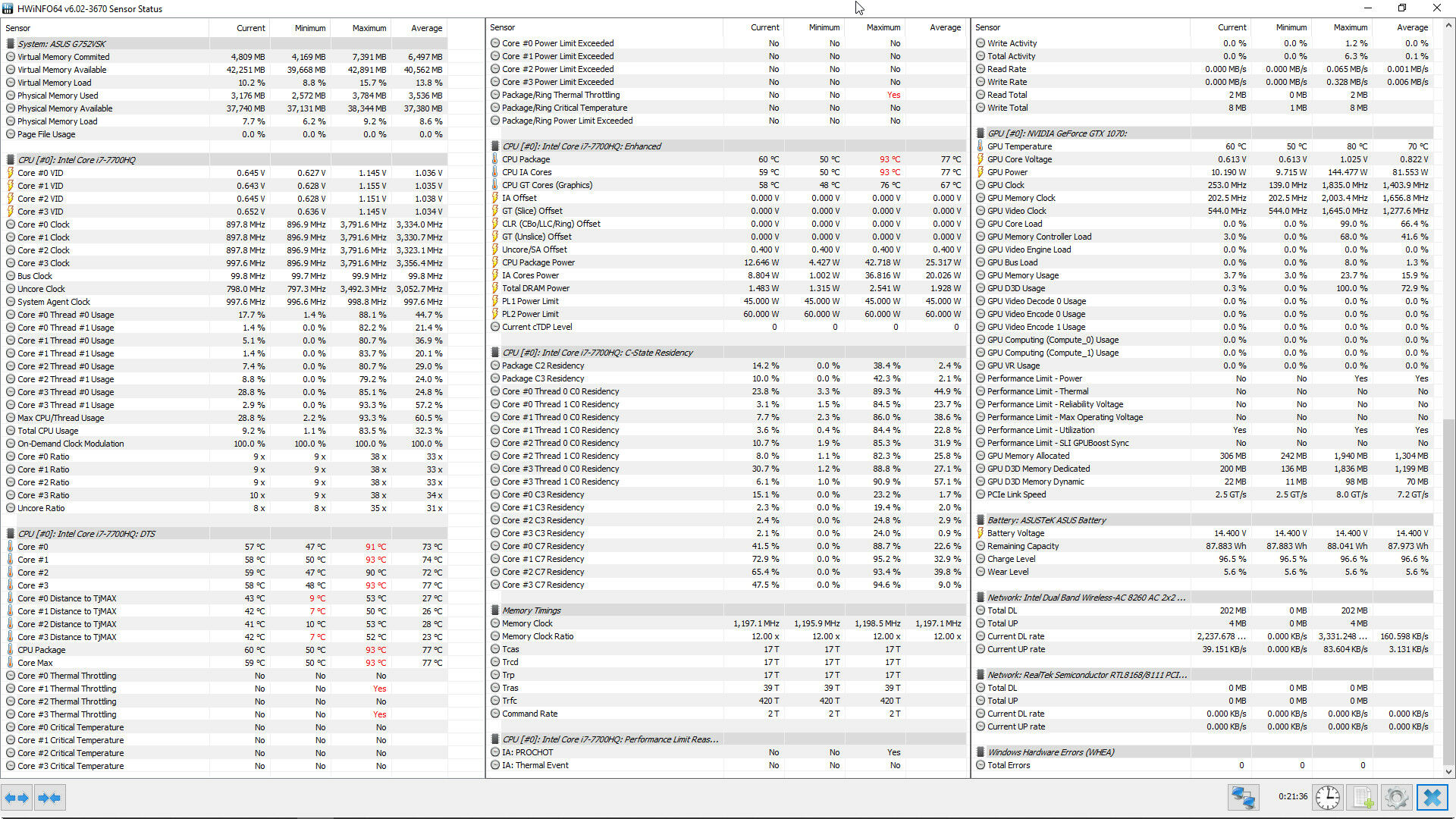
Task: Select the Page File Usage row
Action: [x=225, y=134]
